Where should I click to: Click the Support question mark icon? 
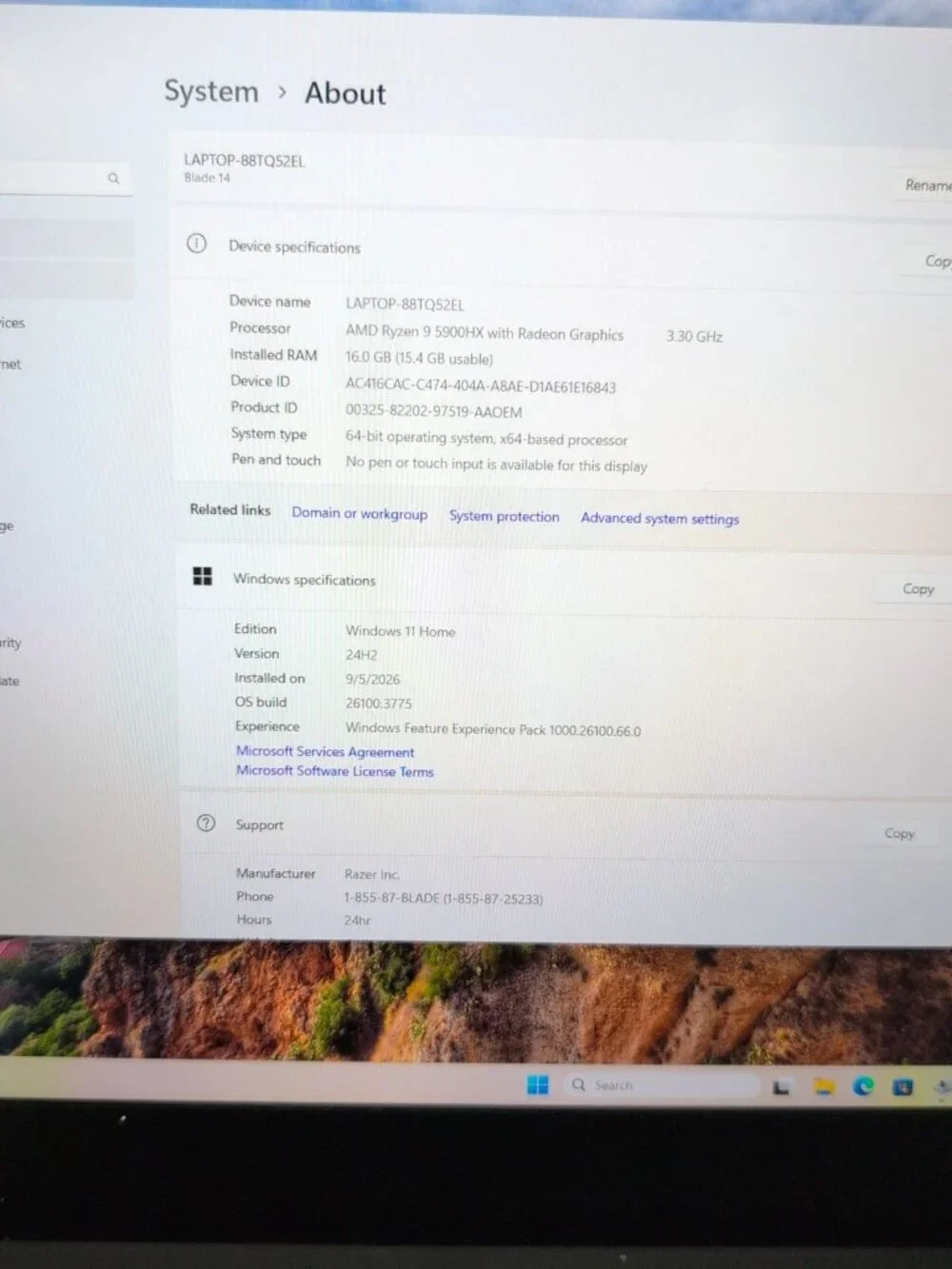[x=206, y=823]
